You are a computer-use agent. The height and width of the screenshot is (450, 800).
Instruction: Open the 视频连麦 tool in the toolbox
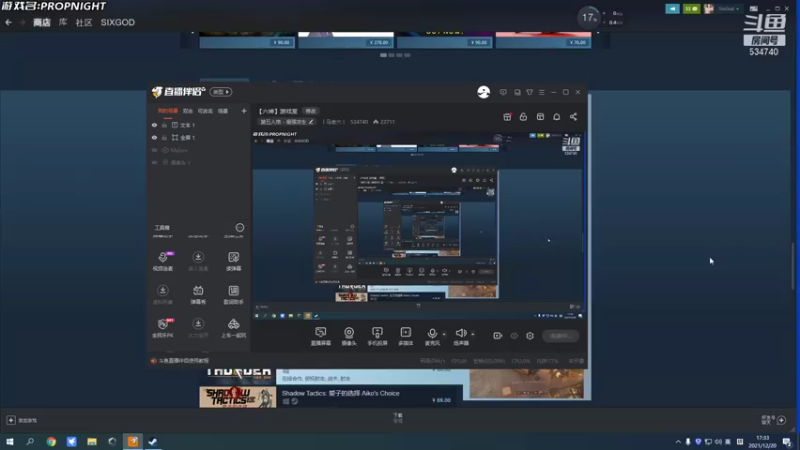pos(163,261)
